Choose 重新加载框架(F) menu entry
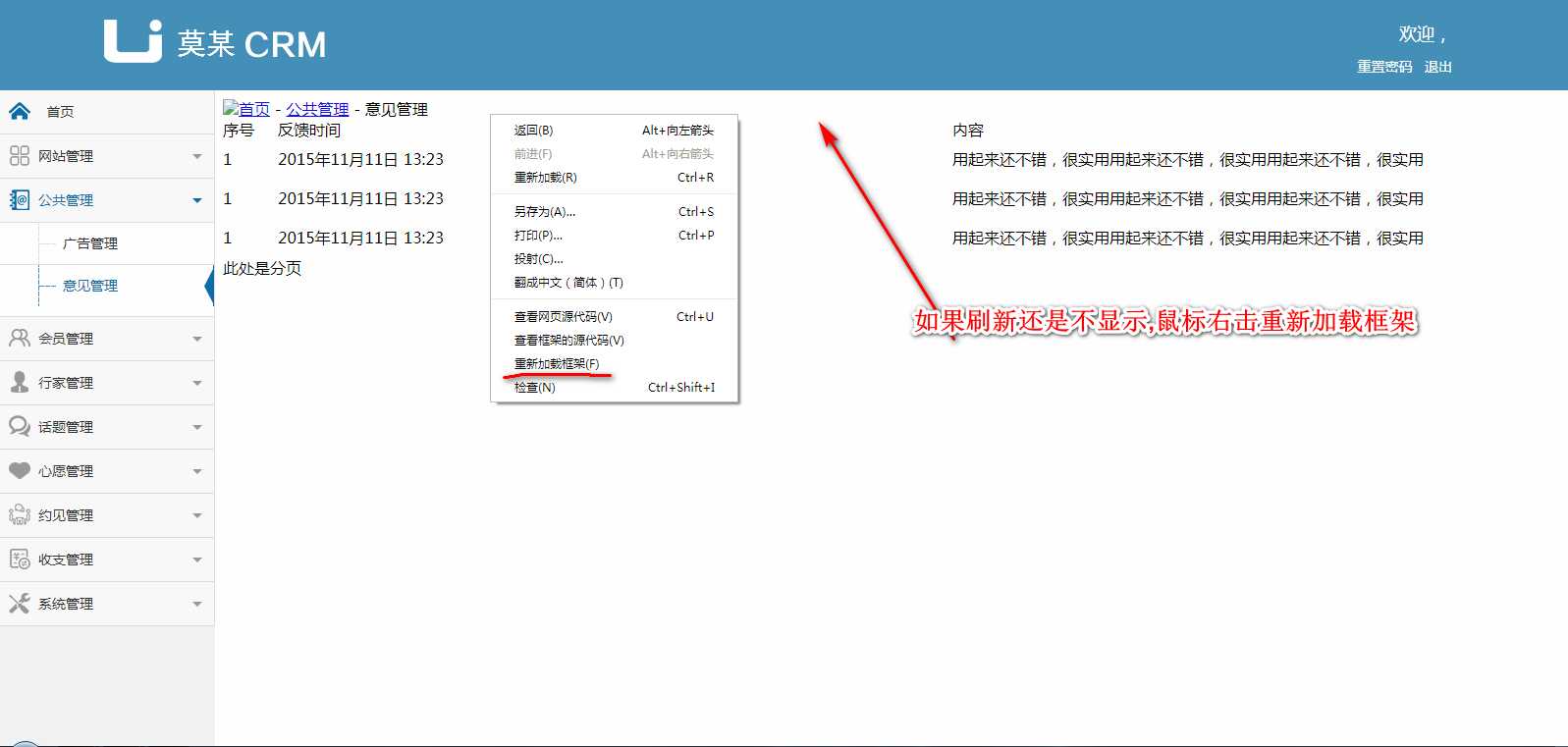This screenshot has width=1568, height=747. (614, 363)
